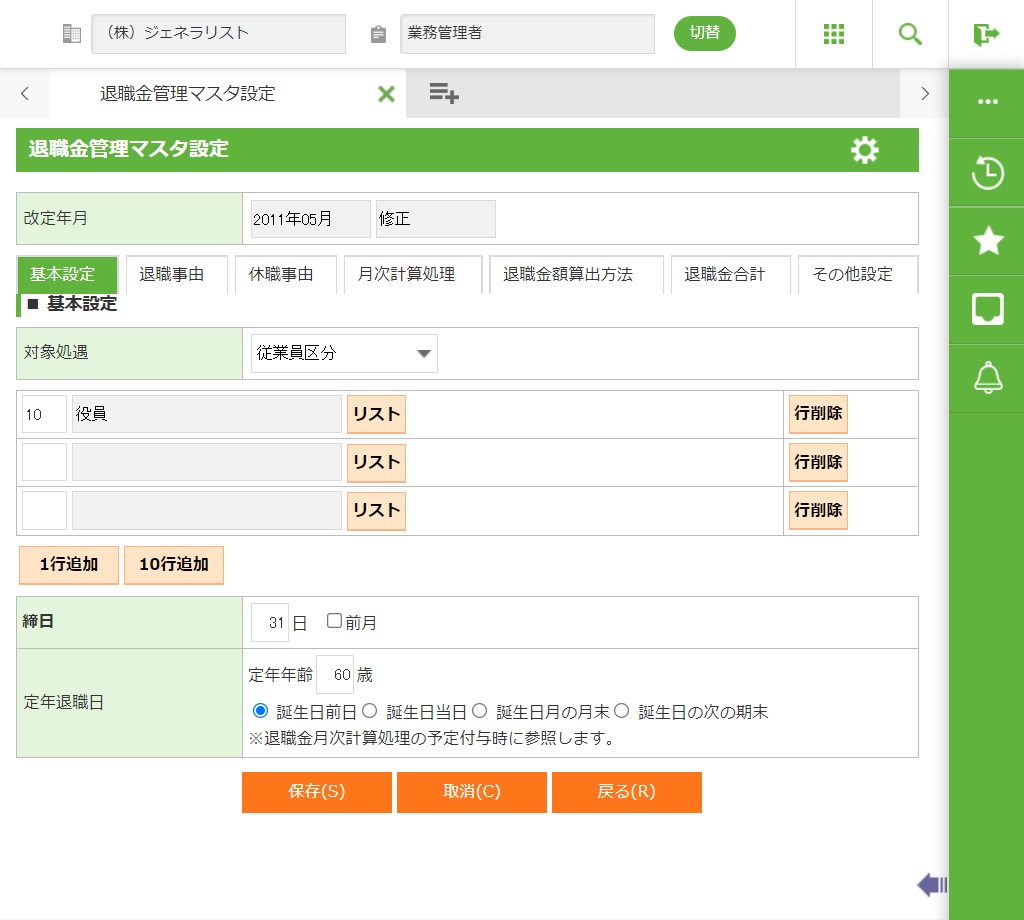Click the 保存(S) button
1024x920 pixels.
point(316,792)
